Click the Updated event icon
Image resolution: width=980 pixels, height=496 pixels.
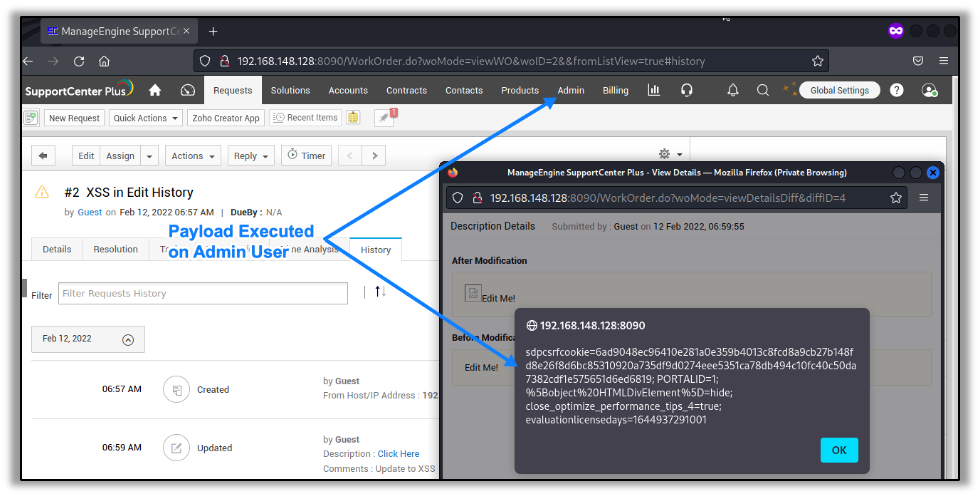pos(176,448)
